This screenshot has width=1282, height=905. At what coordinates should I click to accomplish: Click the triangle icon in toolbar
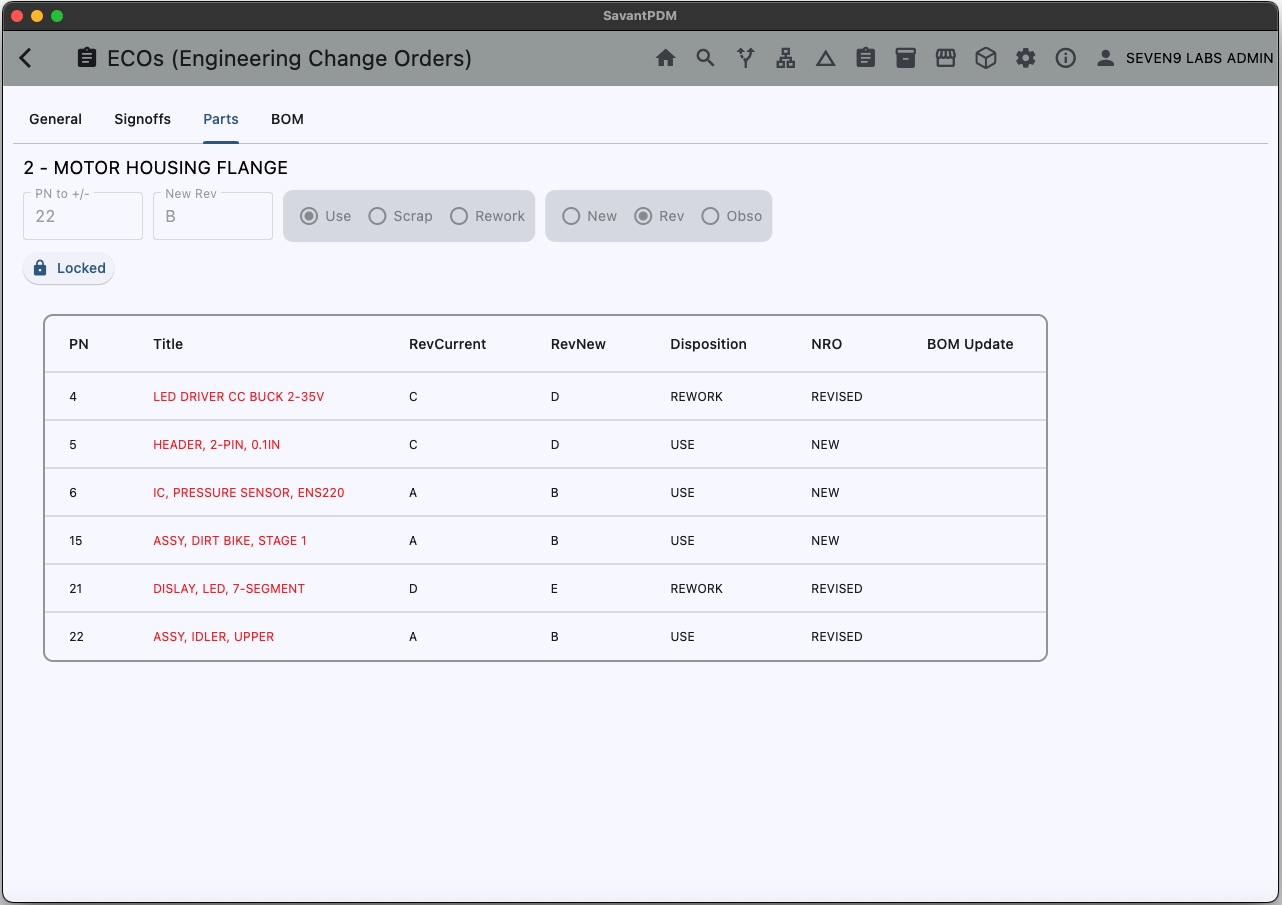826,58
